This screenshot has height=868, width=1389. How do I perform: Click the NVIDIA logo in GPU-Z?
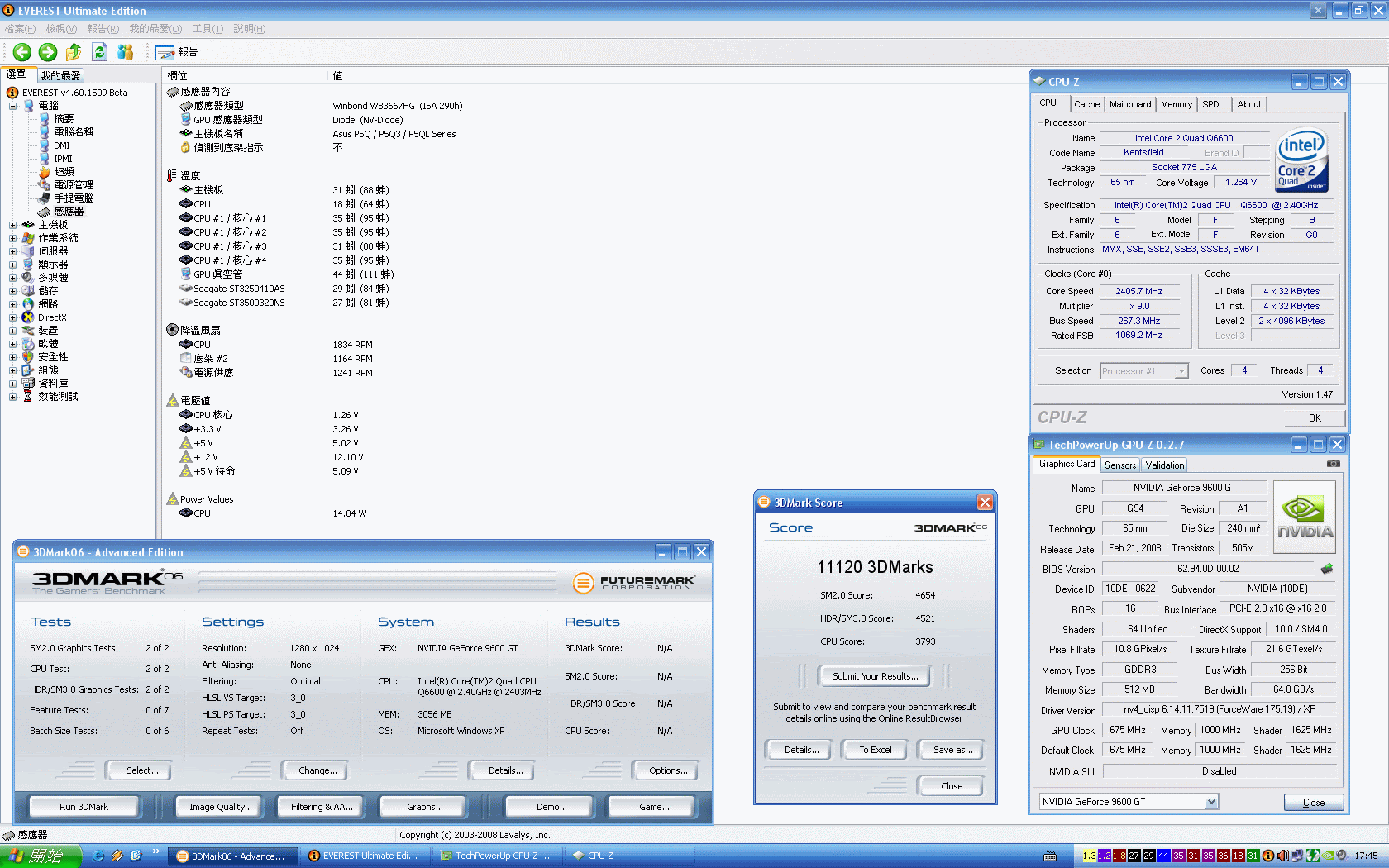tap(1305, 518)
